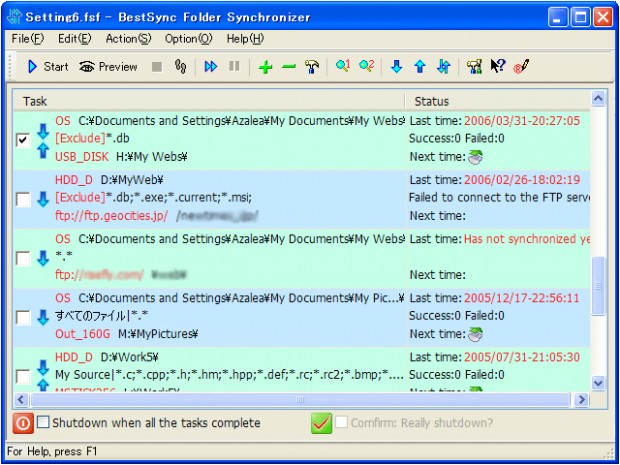Click the blue down arrow toolbar icon
Screen dimensions: 620x465
pos(396,66)
